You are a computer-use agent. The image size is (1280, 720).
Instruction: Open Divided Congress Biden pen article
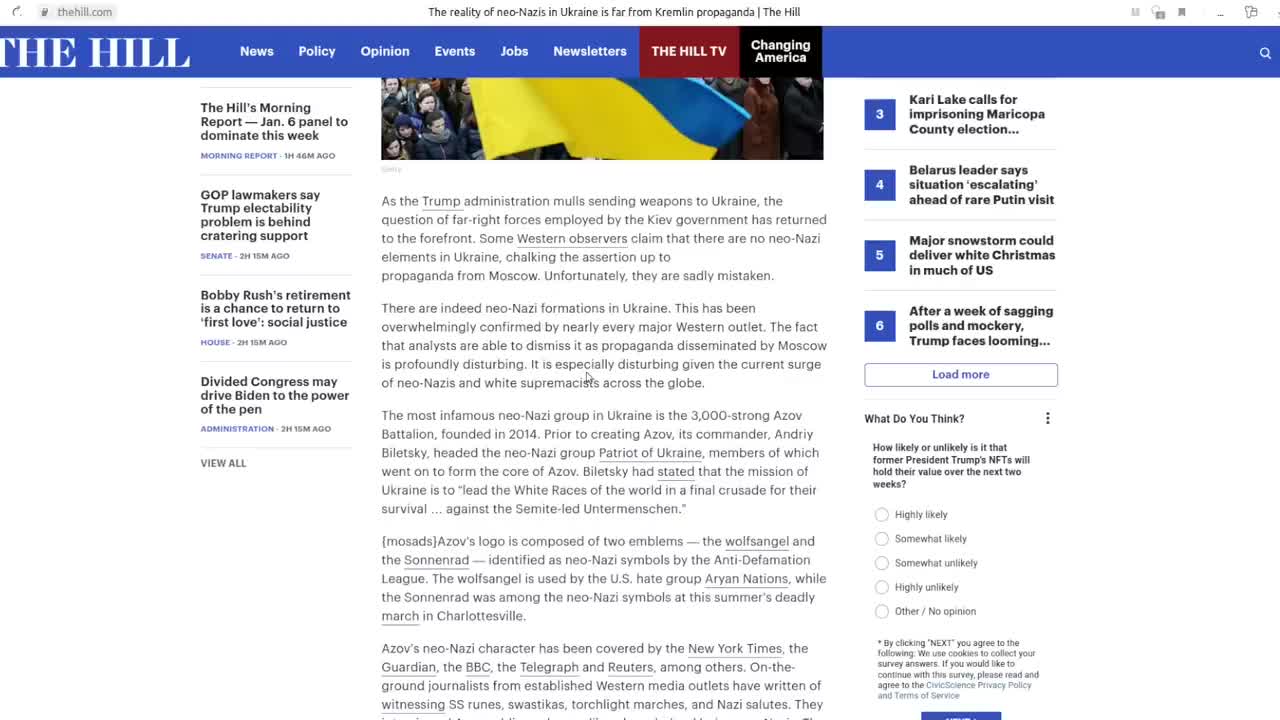pos(274,395)
